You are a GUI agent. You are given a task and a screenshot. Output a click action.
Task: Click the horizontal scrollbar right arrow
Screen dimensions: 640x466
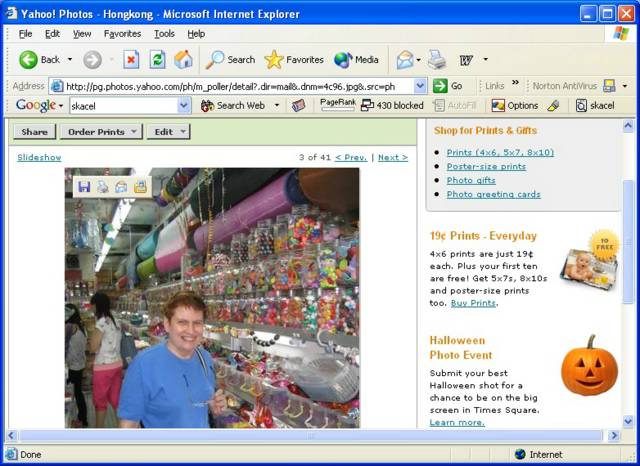click(613, 436)
